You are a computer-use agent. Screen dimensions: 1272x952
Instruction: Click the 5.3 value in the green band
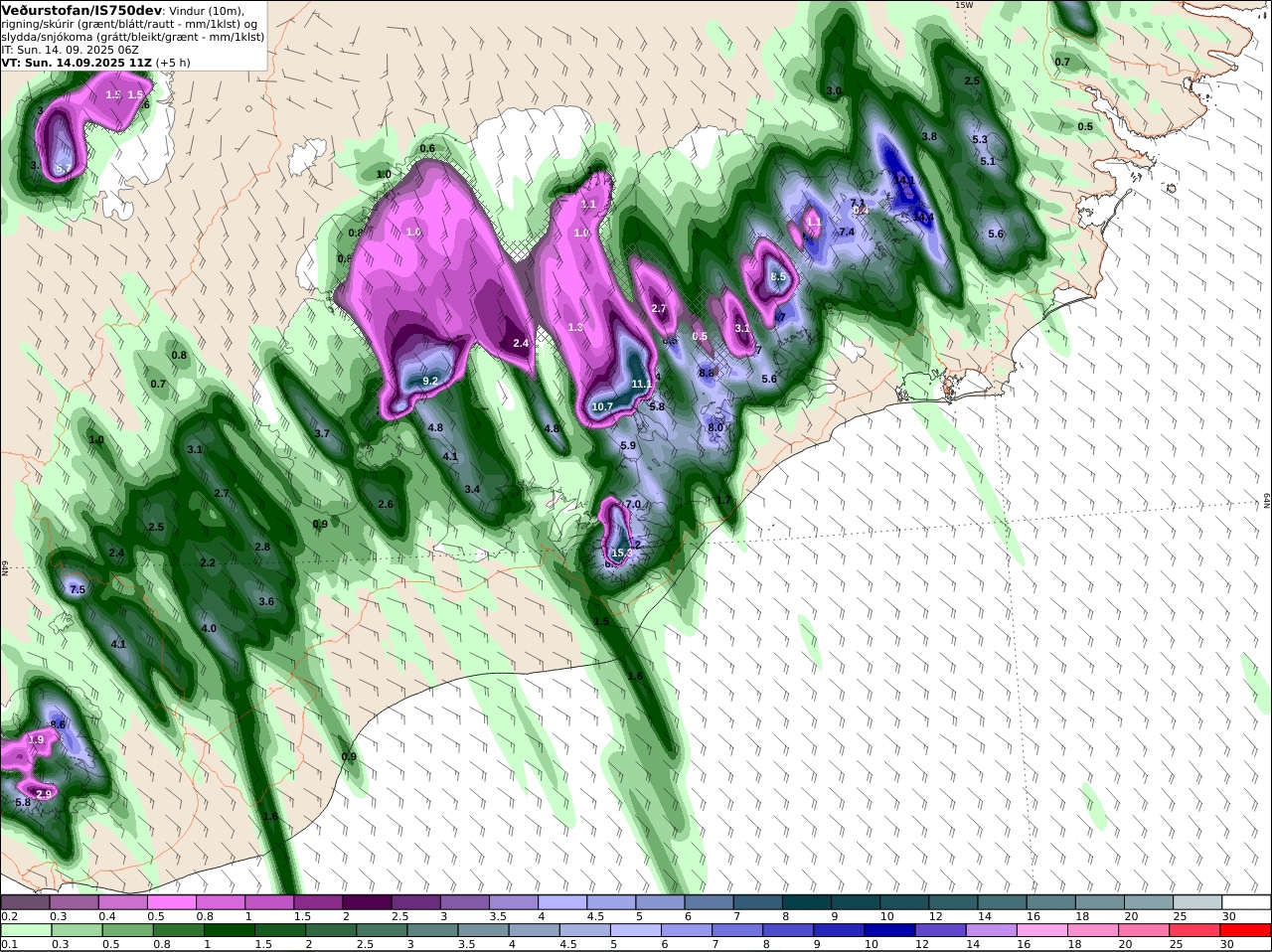pos(980,140)
